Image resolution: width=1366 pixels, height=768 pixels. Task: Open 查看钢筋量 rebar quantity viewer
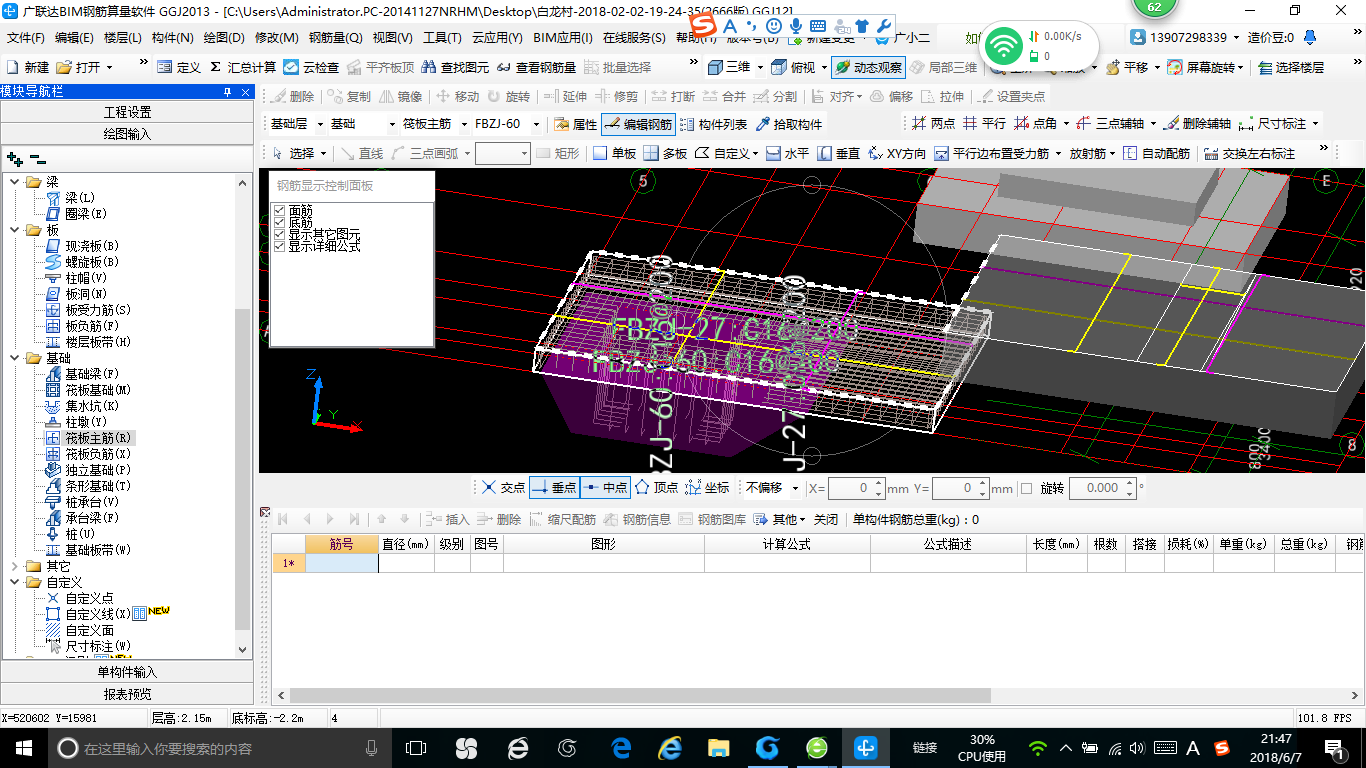click(x=536, y=67)
